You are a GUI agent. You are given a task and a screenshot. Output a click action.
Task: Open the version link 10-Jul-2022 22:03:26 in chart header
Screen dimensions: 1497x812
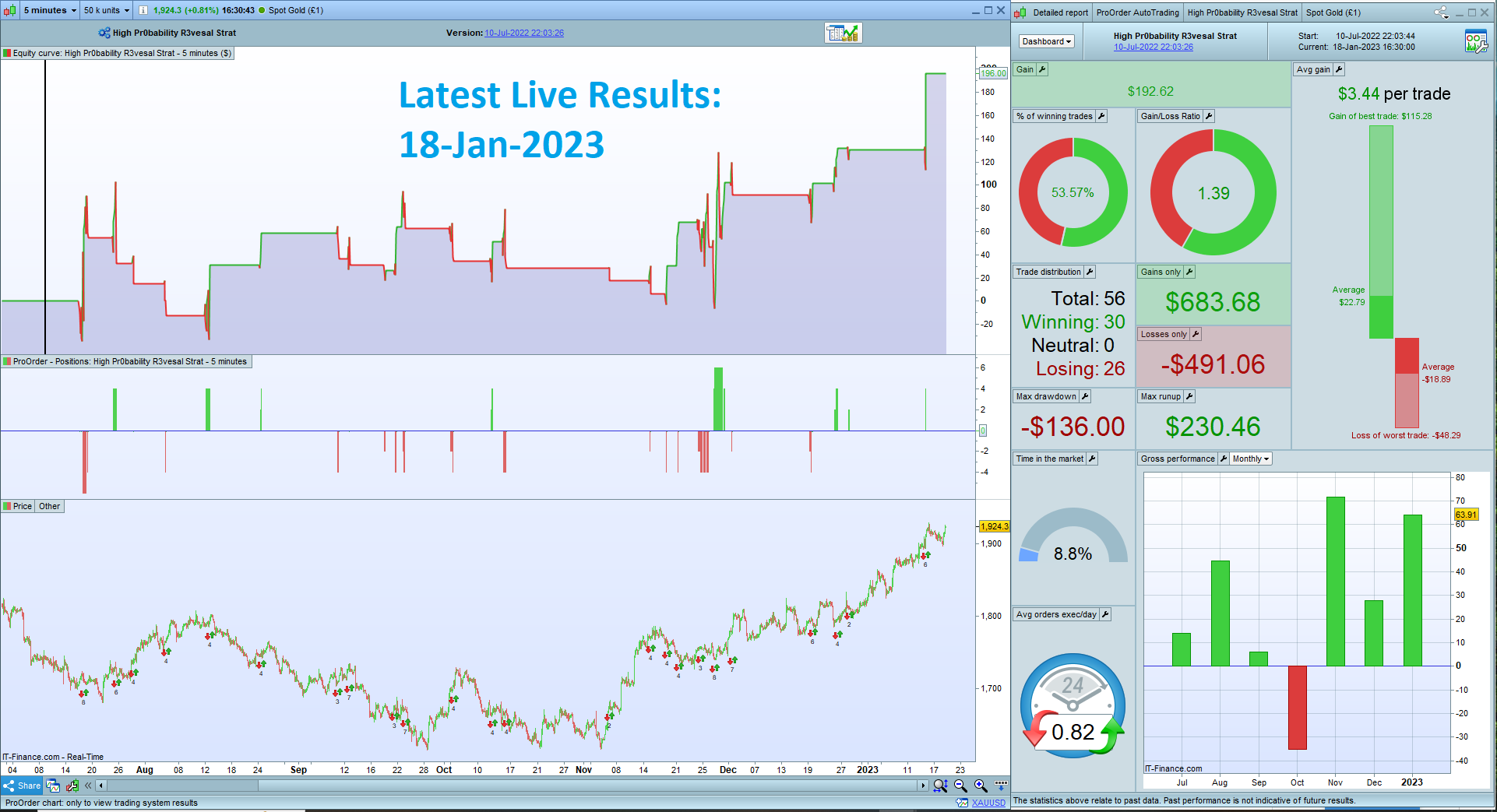click(x=524, y=33)
